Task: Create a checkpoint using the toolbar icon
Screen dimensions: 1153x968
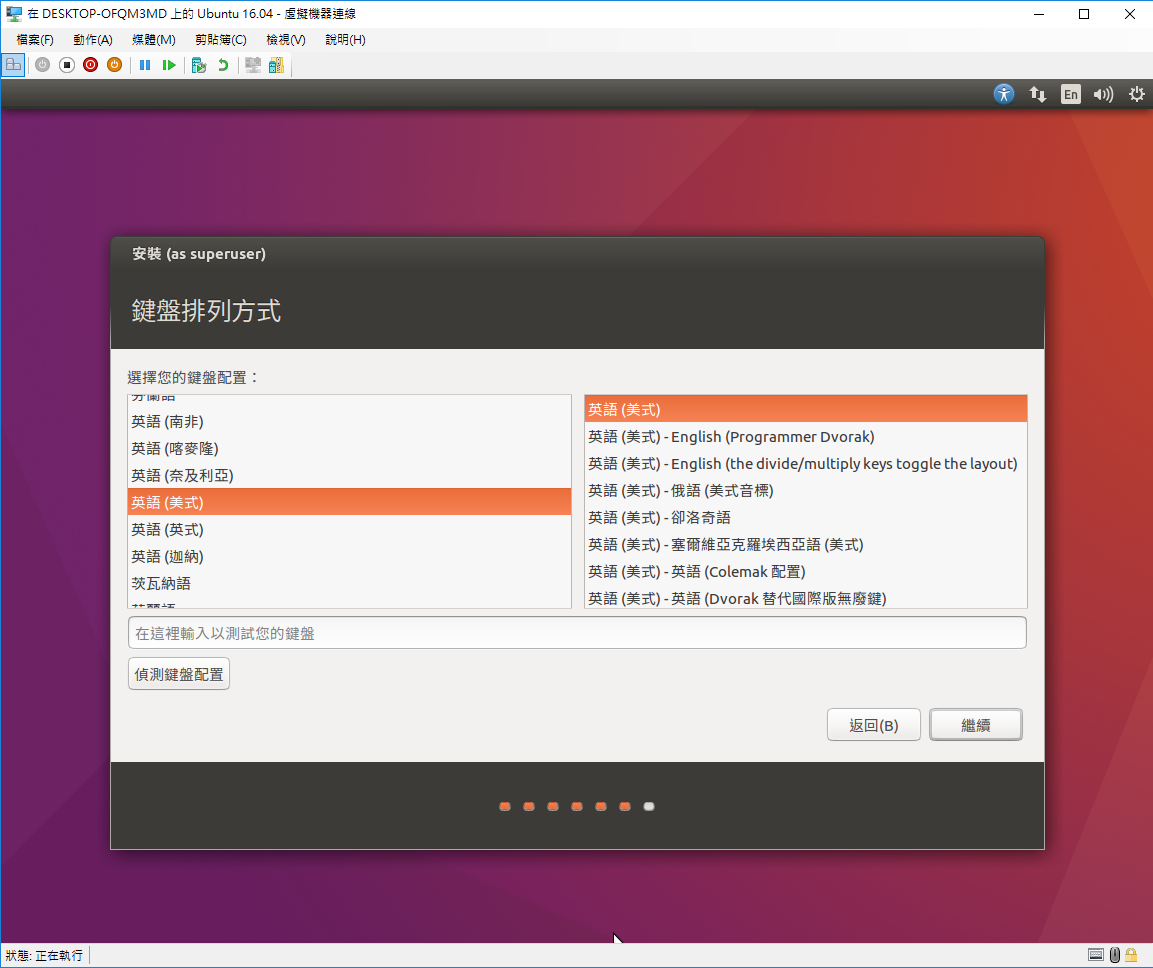Action: pos(200,65)
